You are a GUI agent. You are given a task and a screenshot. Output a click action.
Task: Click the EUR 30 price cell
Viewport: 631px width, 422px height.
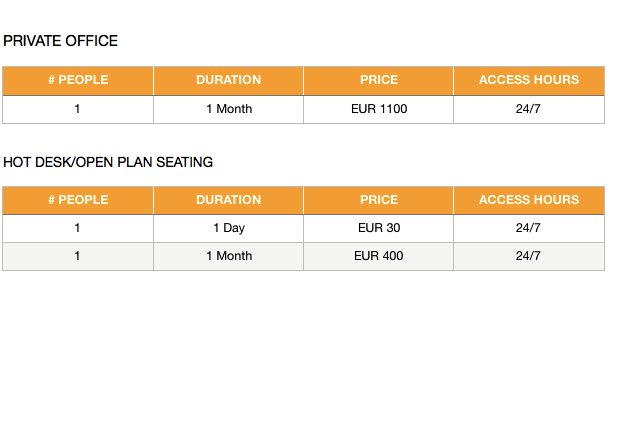tap(379, 228)
